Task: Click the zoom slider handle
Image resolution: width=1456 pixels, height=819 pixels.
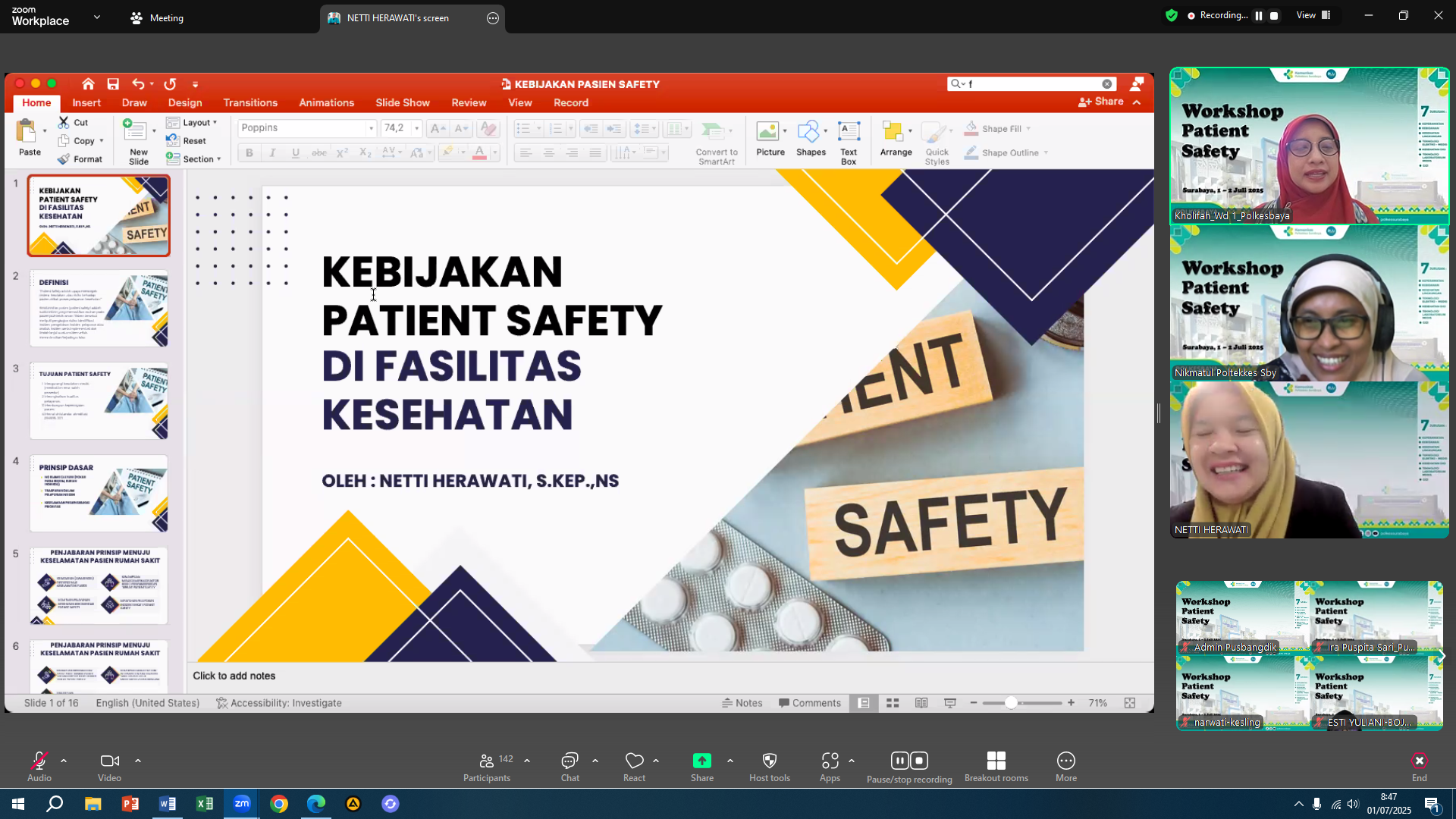Action: (x=1011, y=703)
